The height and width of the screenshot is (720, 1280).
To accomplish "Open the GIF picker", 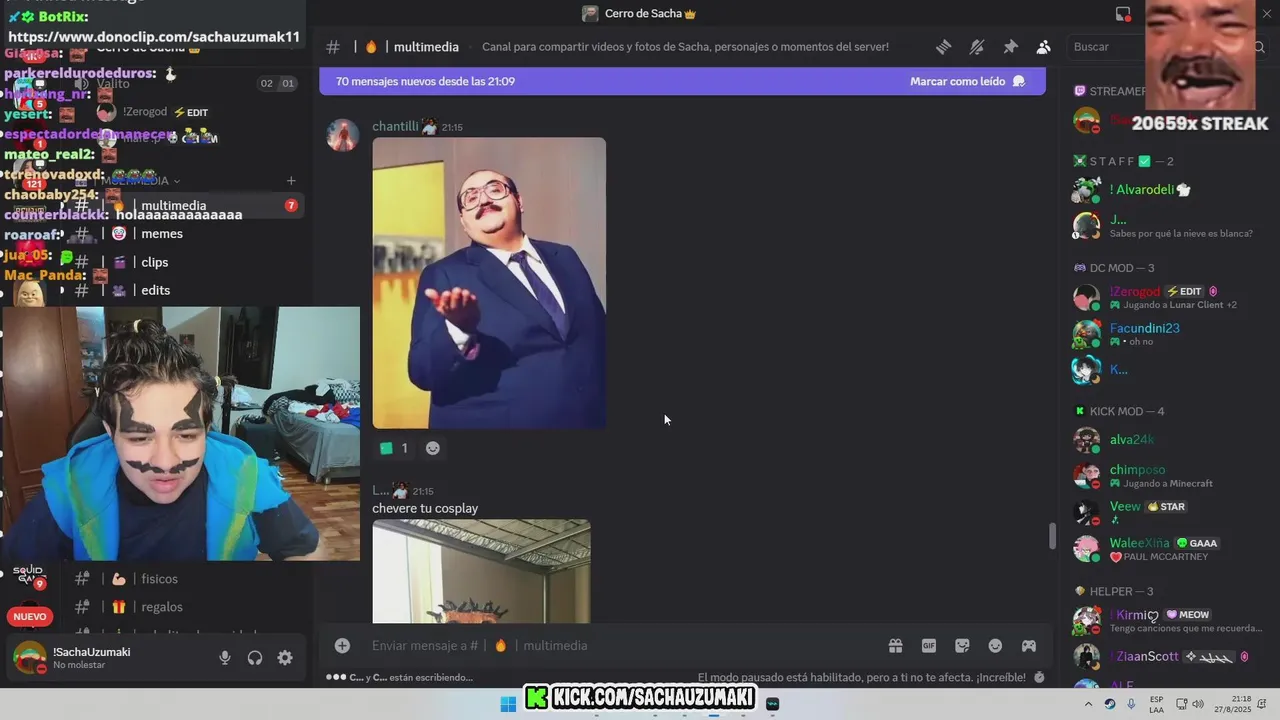I will click(929, 646).
